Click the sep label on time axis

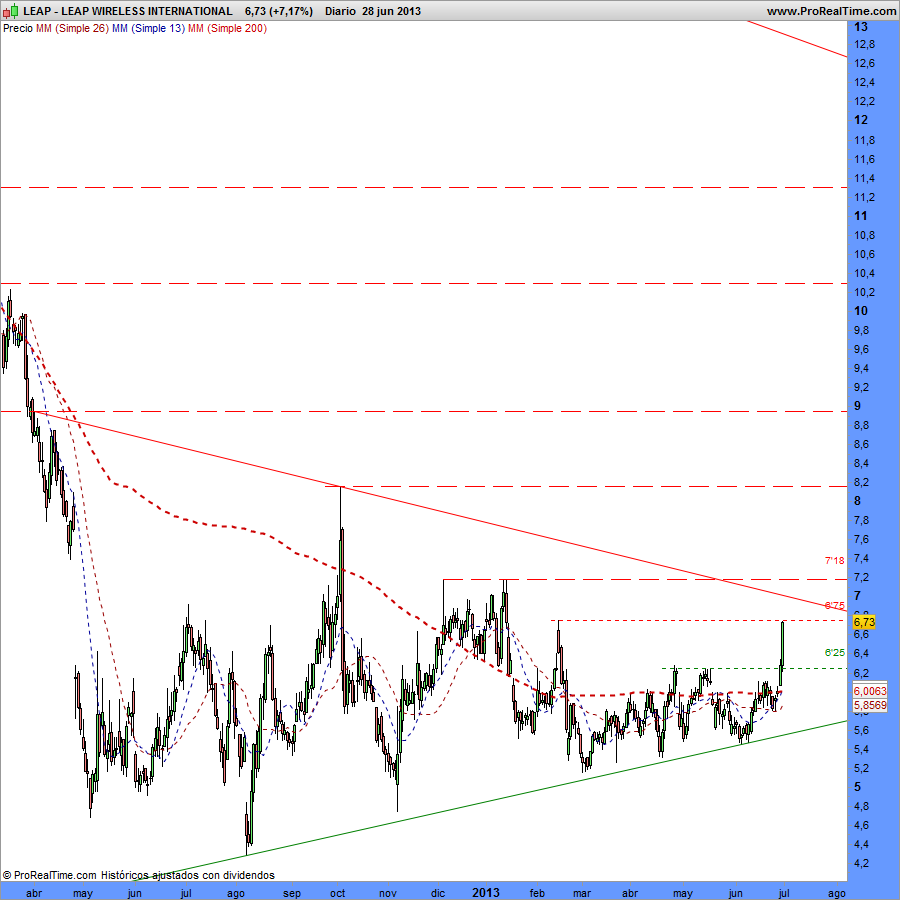pyautogui.click(x=292, y=893)
